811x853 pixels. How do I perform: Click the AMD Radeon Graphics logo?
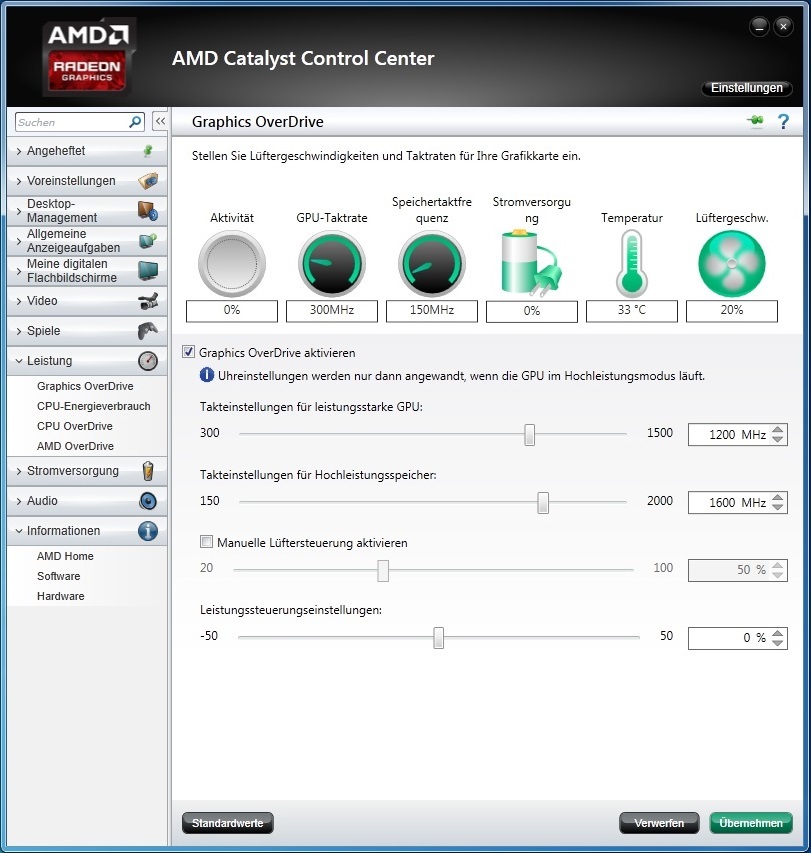click(87, 57)
